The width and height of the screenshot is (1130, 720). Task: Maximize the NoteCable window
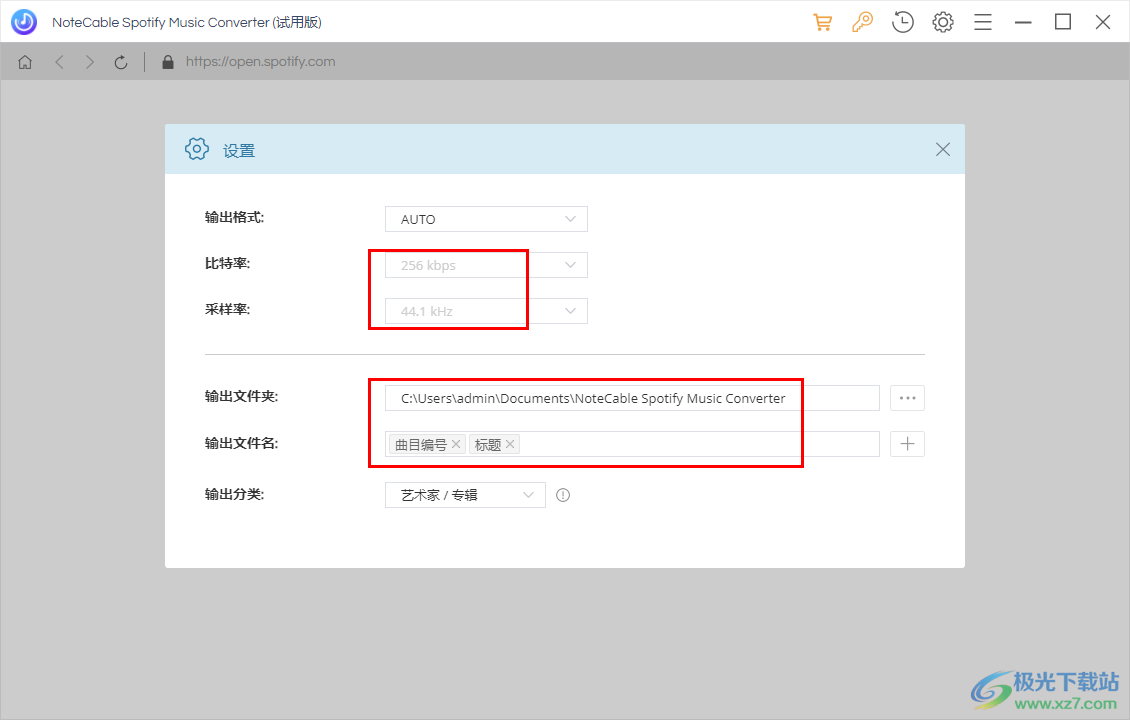(x=1062, y=22)
